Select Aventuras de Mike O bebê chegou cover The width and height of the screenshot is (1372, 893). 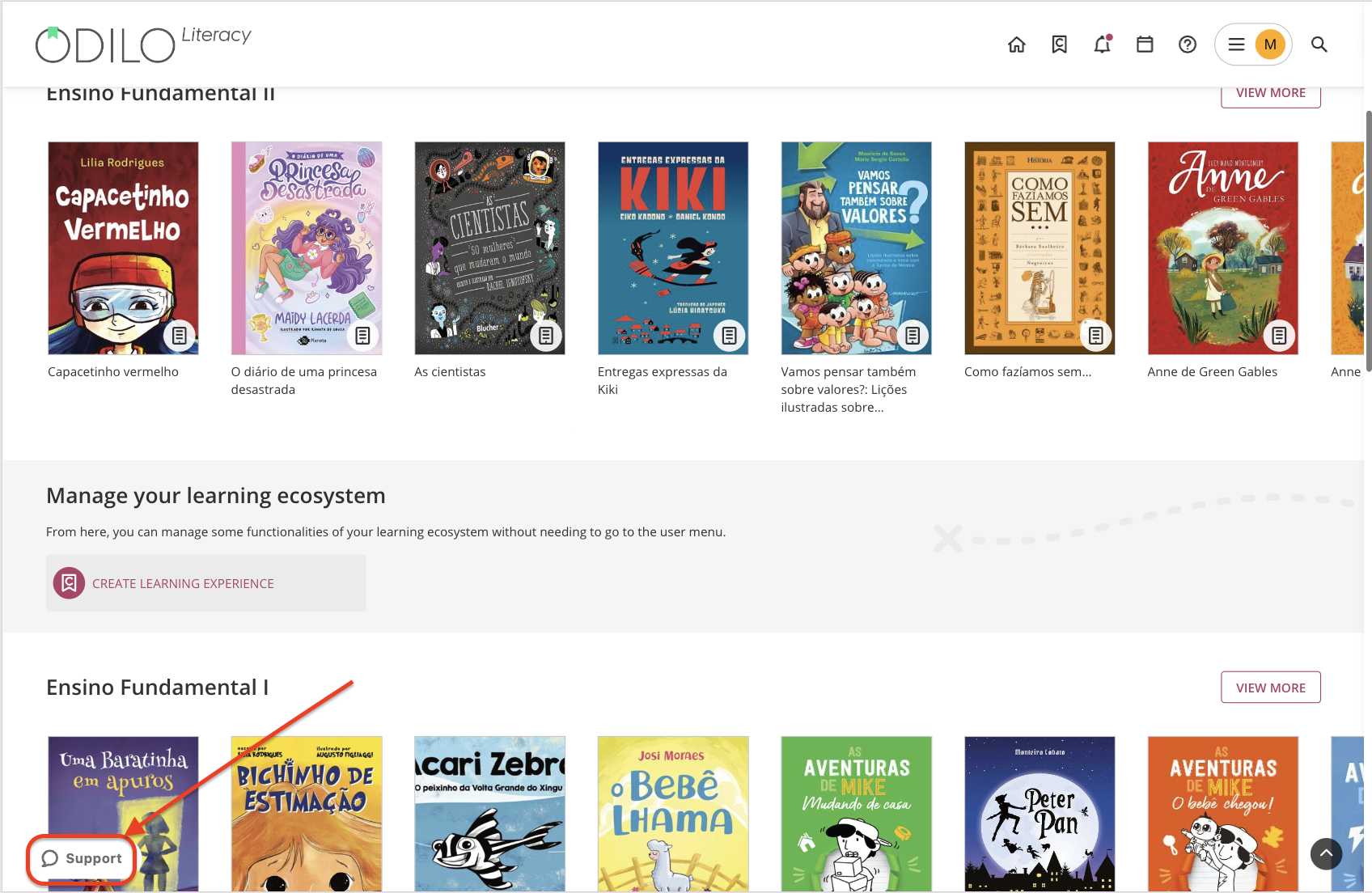(1222, 814)
